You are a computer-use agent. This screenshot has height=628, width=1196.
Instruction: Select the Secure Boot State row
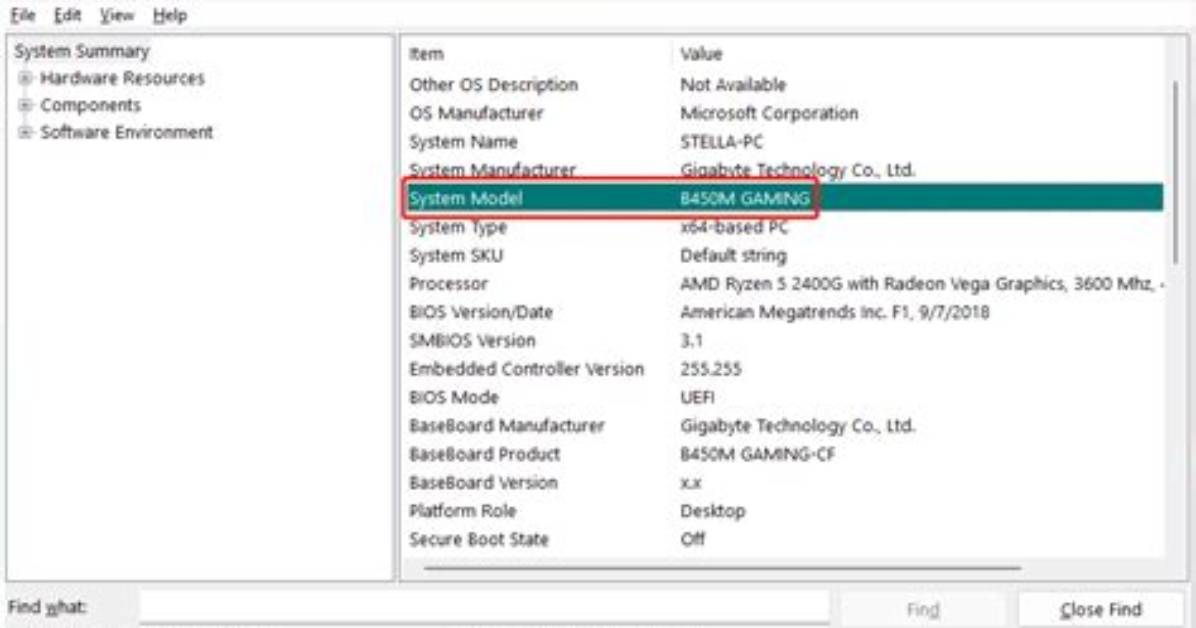[x=785, y=539]
